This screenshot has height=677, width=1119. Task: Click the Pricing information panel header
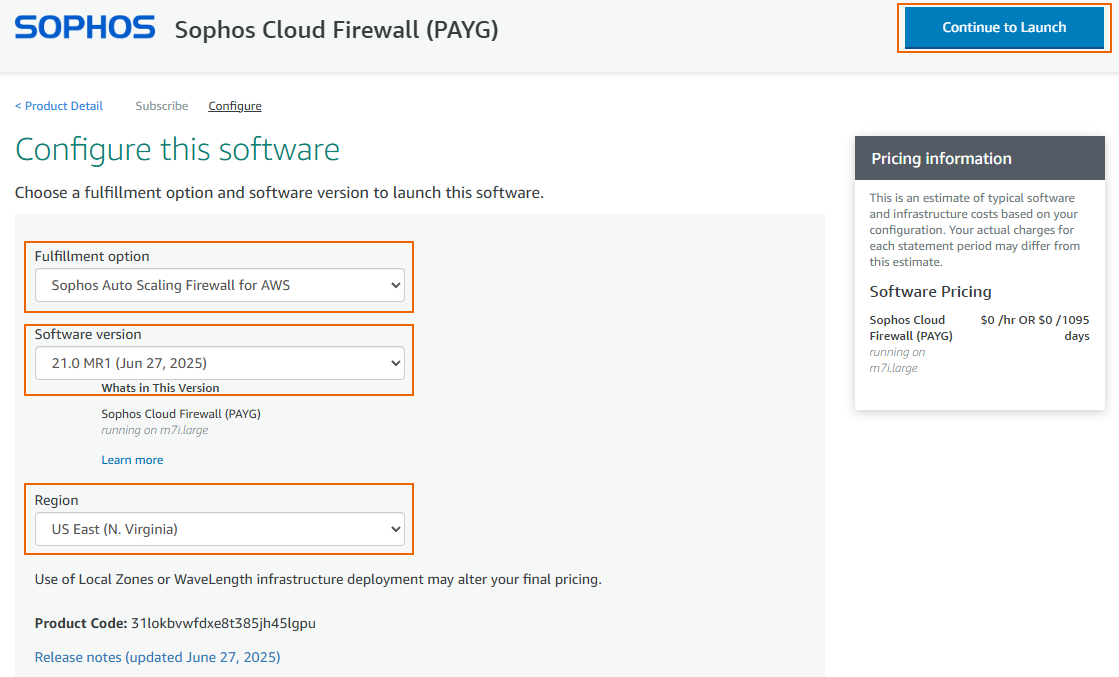[940, 158]
